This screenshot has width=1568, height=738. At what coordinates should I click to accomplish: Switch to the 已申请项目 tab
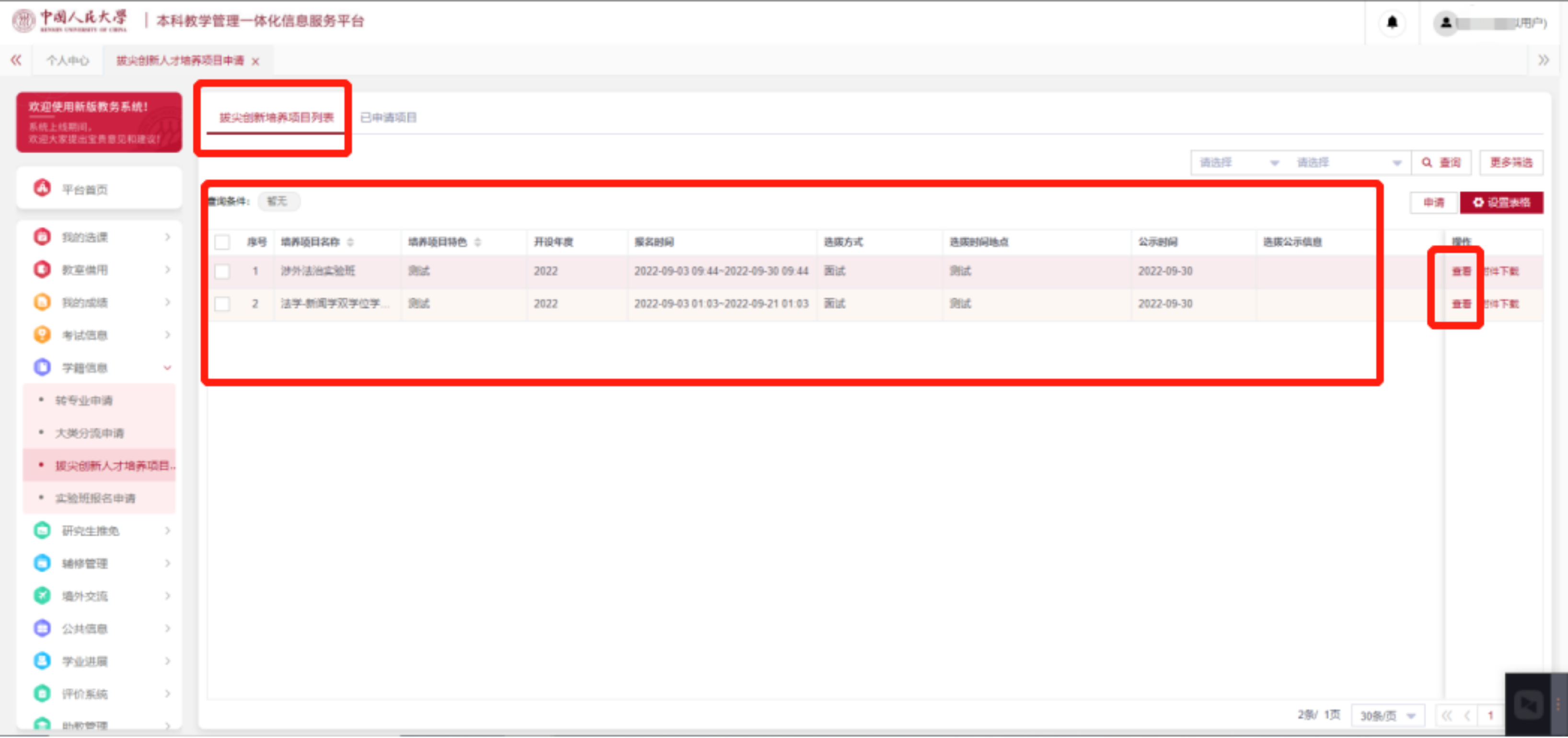[388, 117]
